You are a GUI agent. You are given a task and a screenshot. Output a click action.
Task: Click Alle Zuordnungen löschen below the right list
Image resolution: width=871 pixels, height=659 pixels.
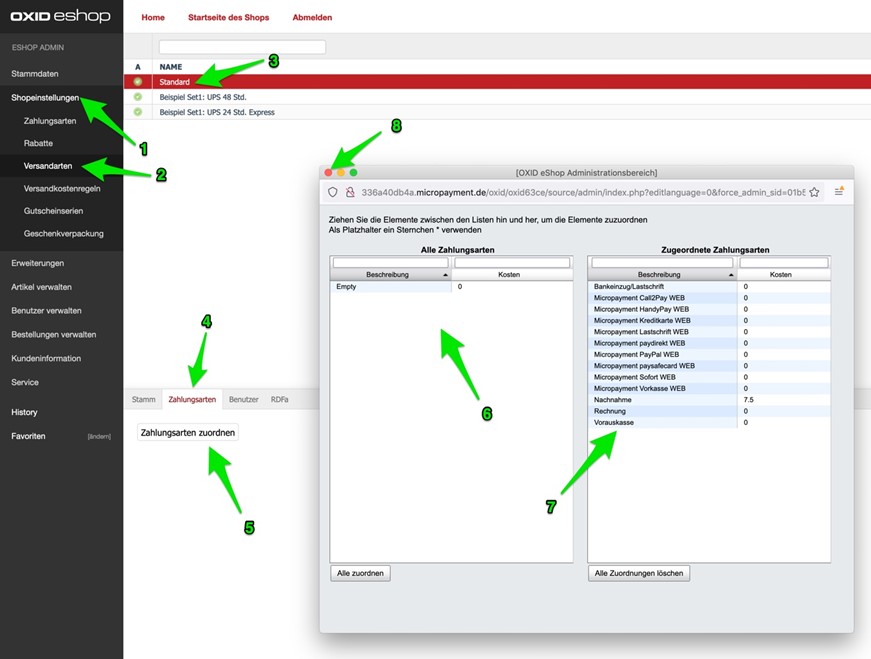pos(638,573)
